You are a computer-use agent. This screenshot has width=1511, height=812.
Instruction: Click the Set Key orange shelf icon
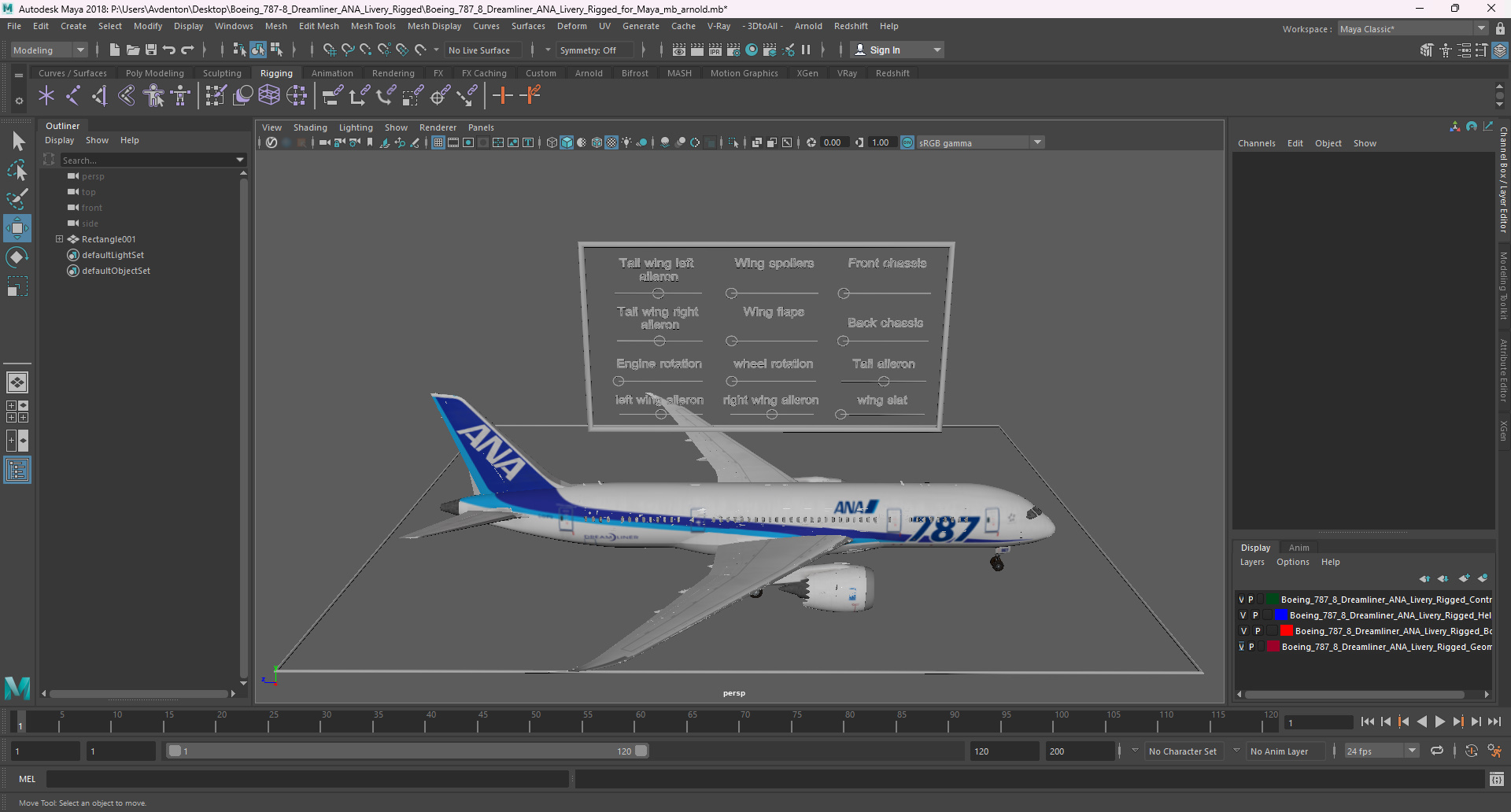point(502,96)
